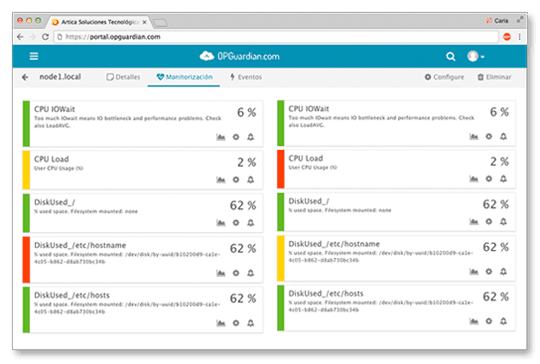Open the graph for the yellow-status CPU Load card
The width and height of the screenshot is (540, 364).
221,179
